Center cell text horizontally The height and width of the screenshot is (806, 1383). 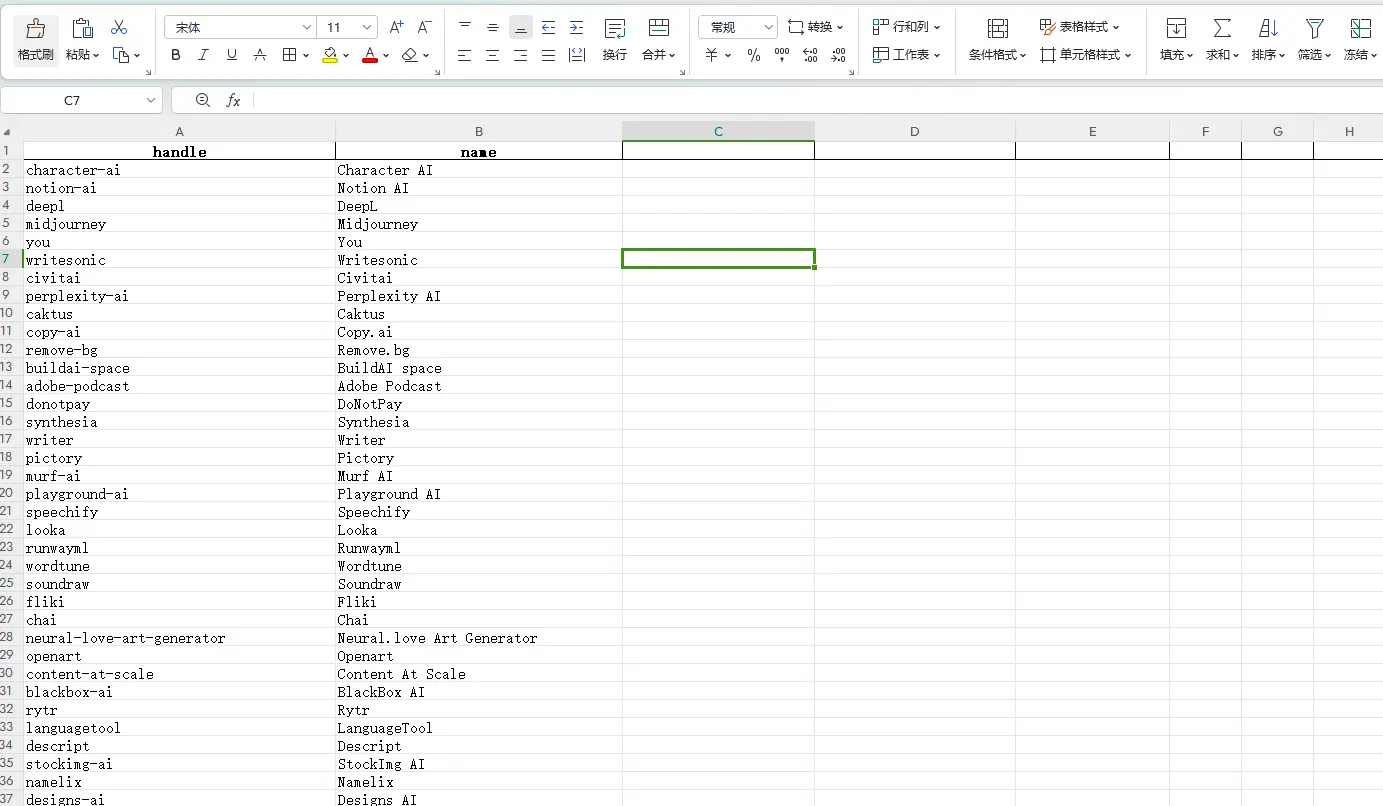492,55
